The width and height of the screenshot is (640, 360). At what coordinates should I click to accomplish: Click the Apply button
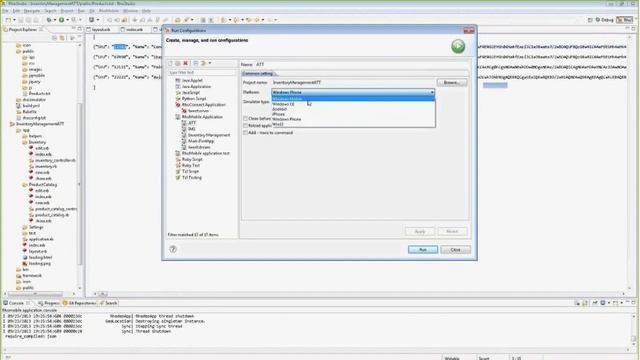pos(420,231)
